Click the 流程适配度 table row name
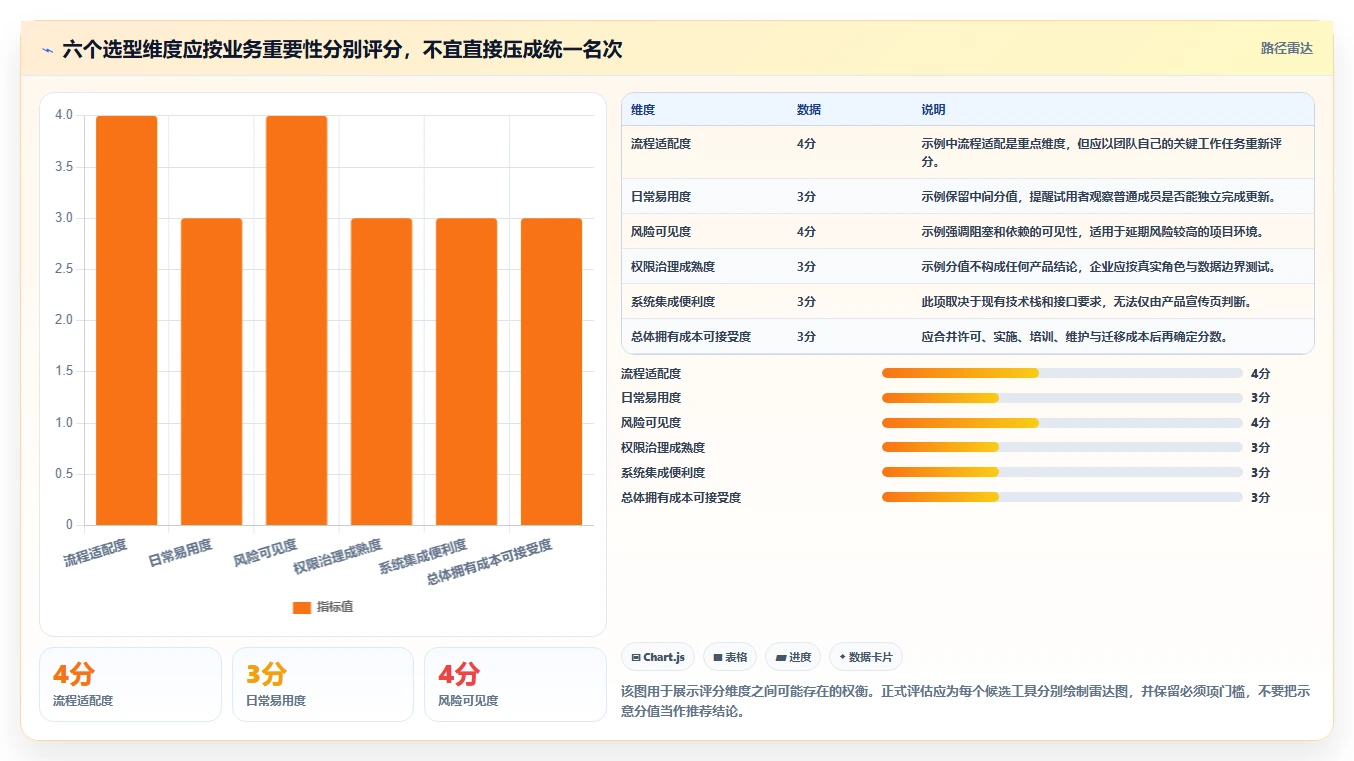Image resolution: width=1354 pixels, height=761 pixels. pyautogui.click(x=661, y=144)
